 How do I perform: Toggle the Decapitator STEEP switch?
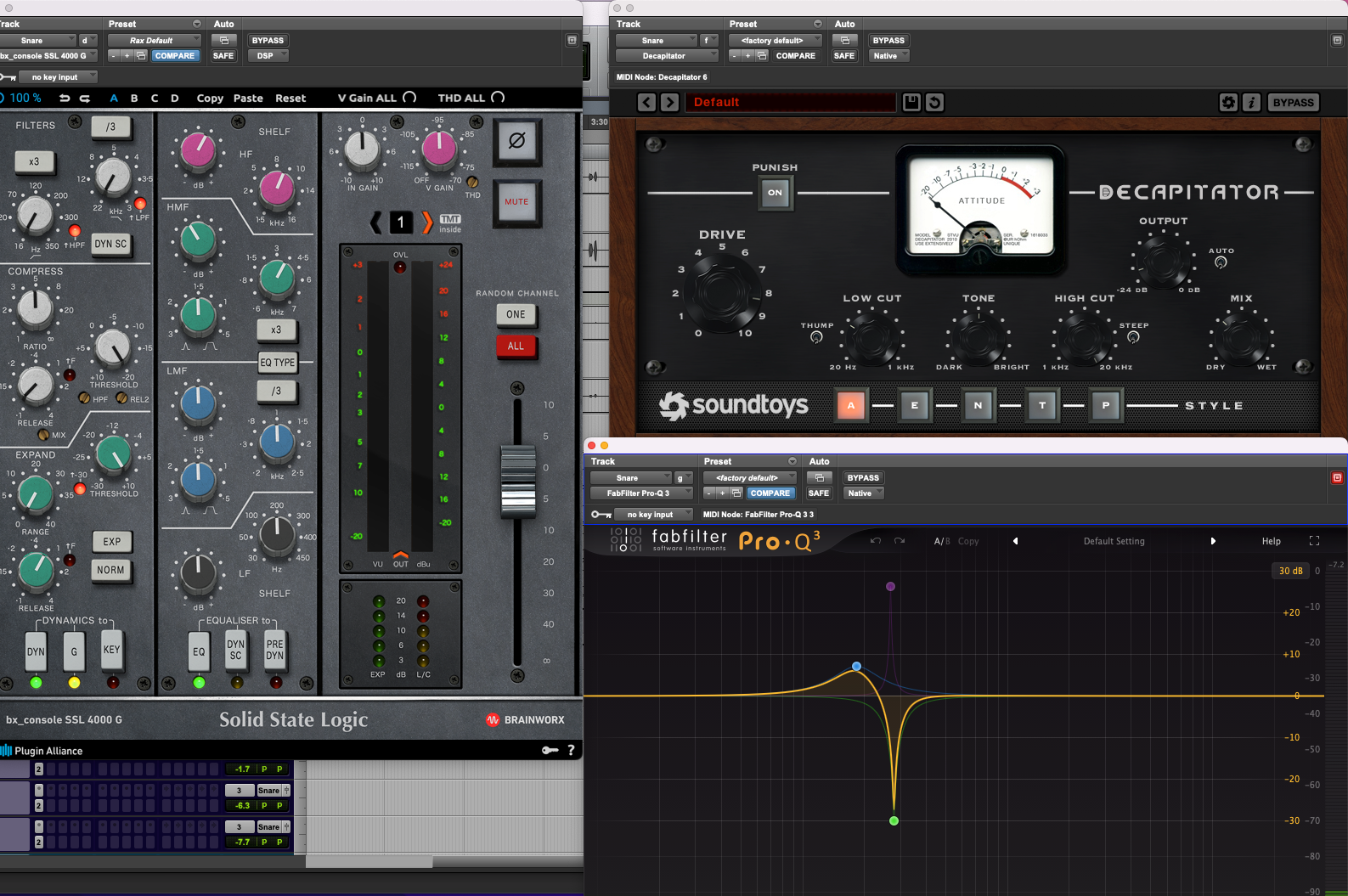(1133, 337)
